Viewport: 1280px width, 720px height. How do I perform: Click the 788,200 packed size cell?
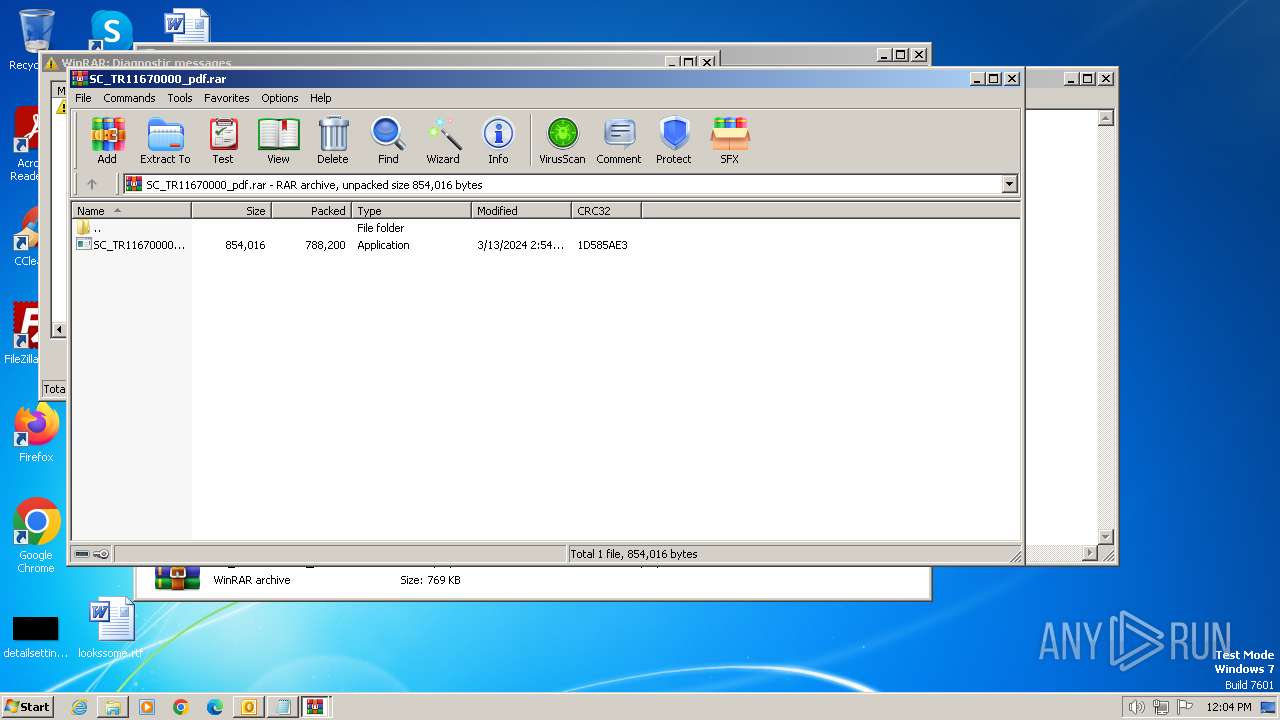pos(325,245)
